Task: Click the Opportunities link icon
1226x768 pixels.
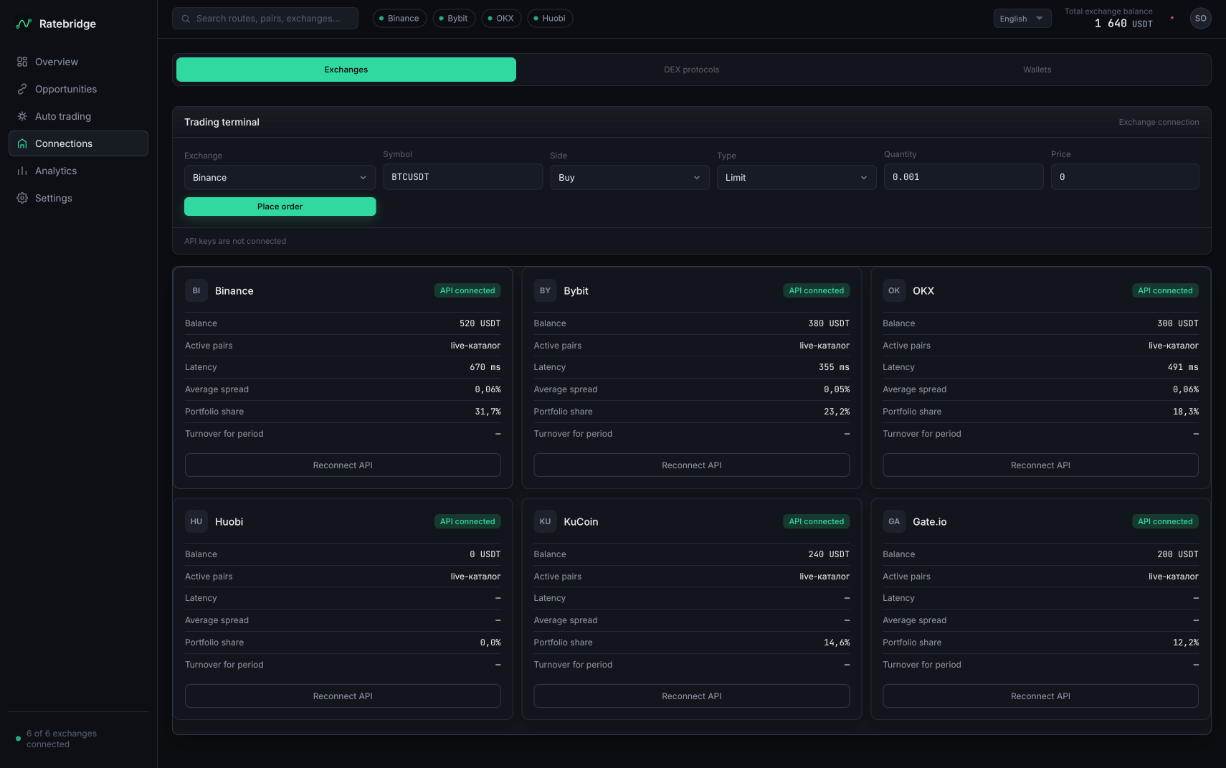Action: pos(22,89)
